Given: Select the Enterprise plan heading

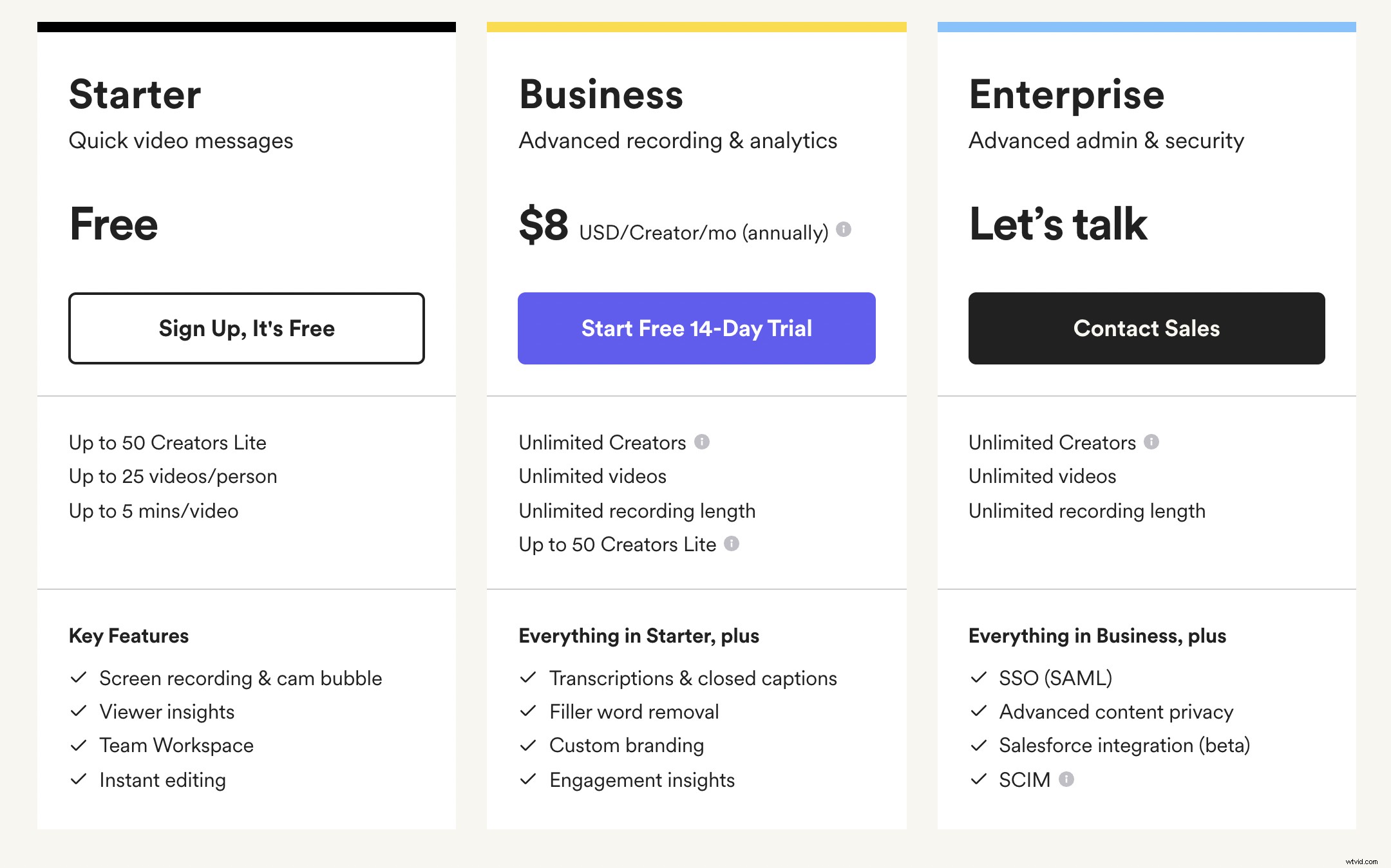Looking at the screenshot, I should tap(1066, 95).
